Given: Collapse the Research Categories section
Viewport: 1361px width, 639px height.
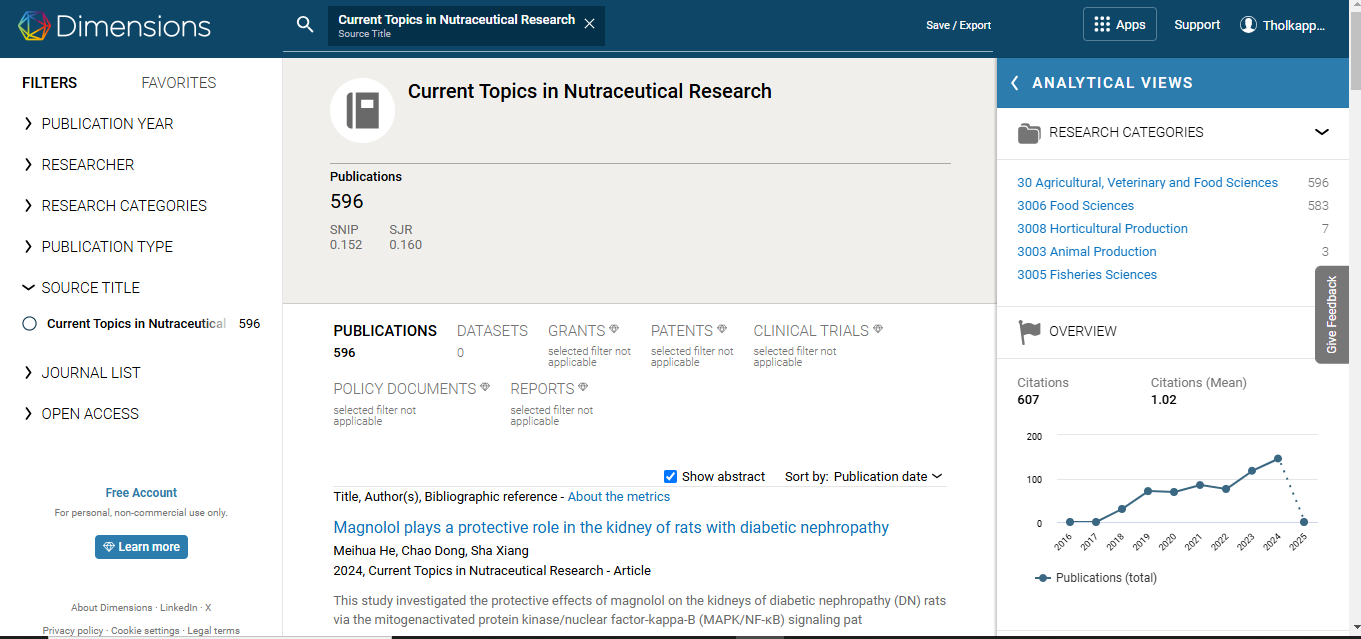Looking at the screenshot, I should [1321, 132].
